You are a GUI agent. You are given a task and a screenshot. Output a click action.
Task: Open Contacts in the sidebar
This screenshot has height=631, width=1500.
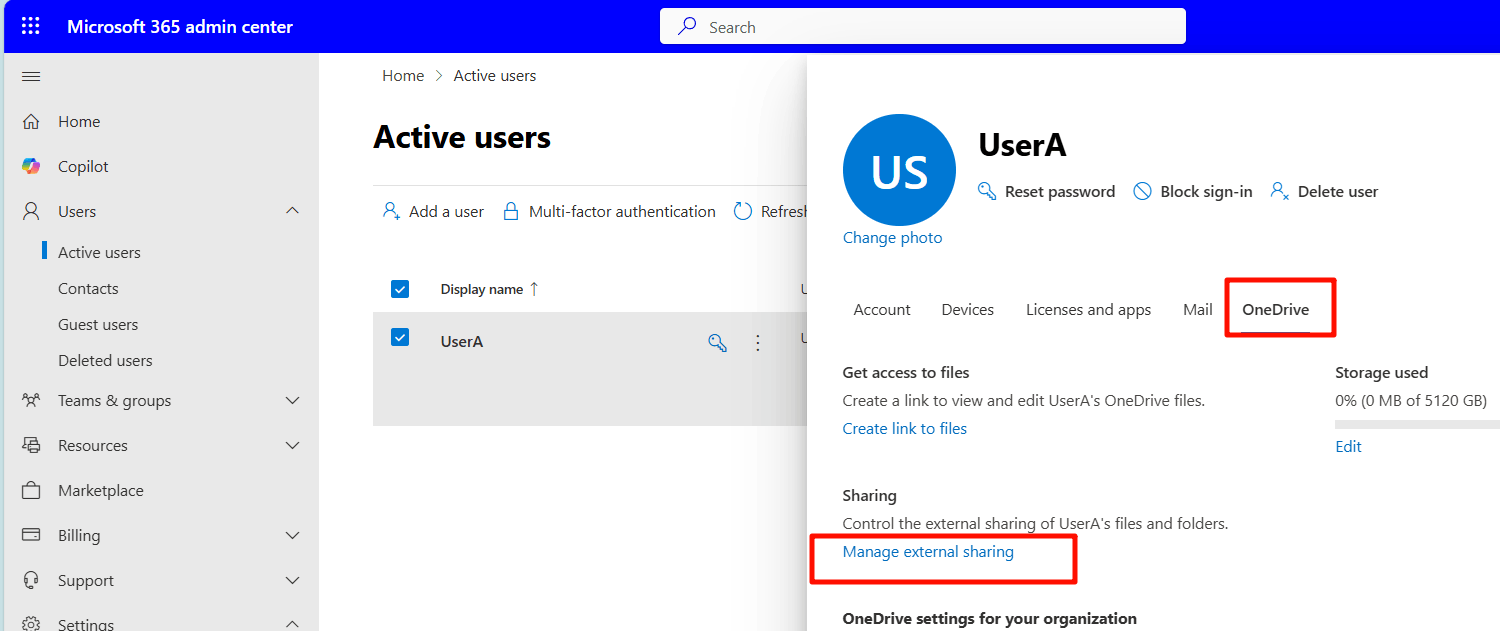click(x=88, y=288)
